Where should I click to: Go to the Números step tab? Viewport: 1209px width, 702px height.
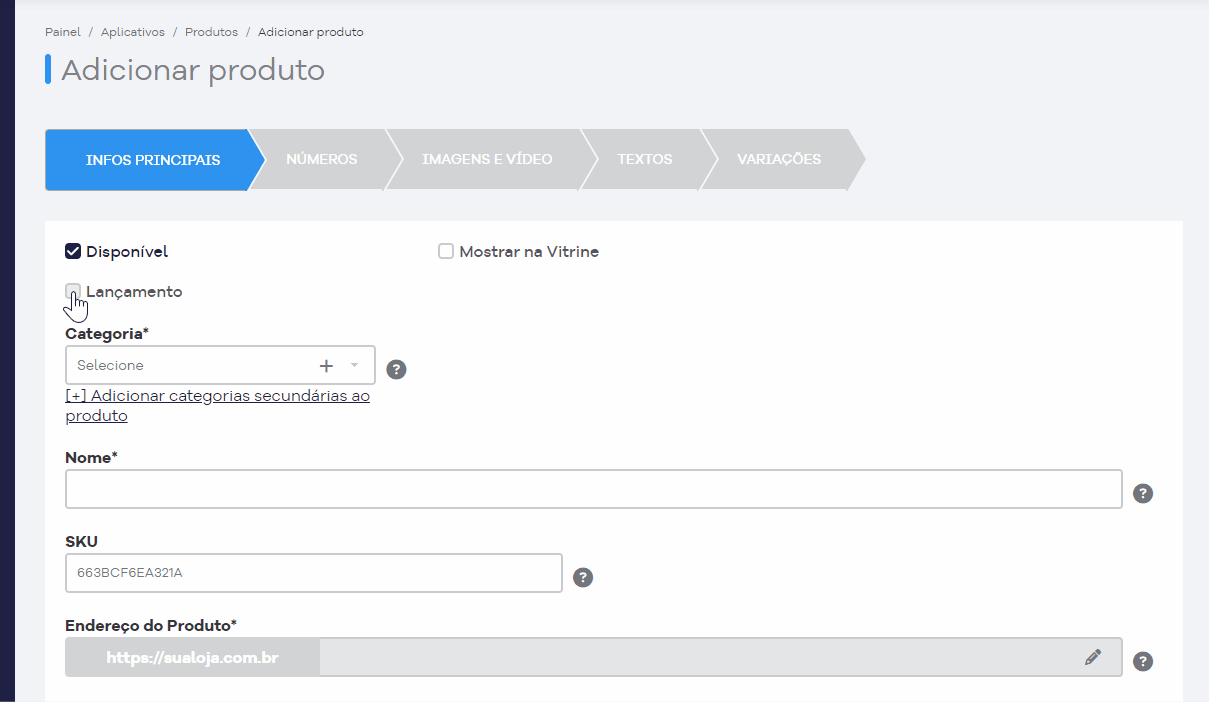[x=322, y=159]
